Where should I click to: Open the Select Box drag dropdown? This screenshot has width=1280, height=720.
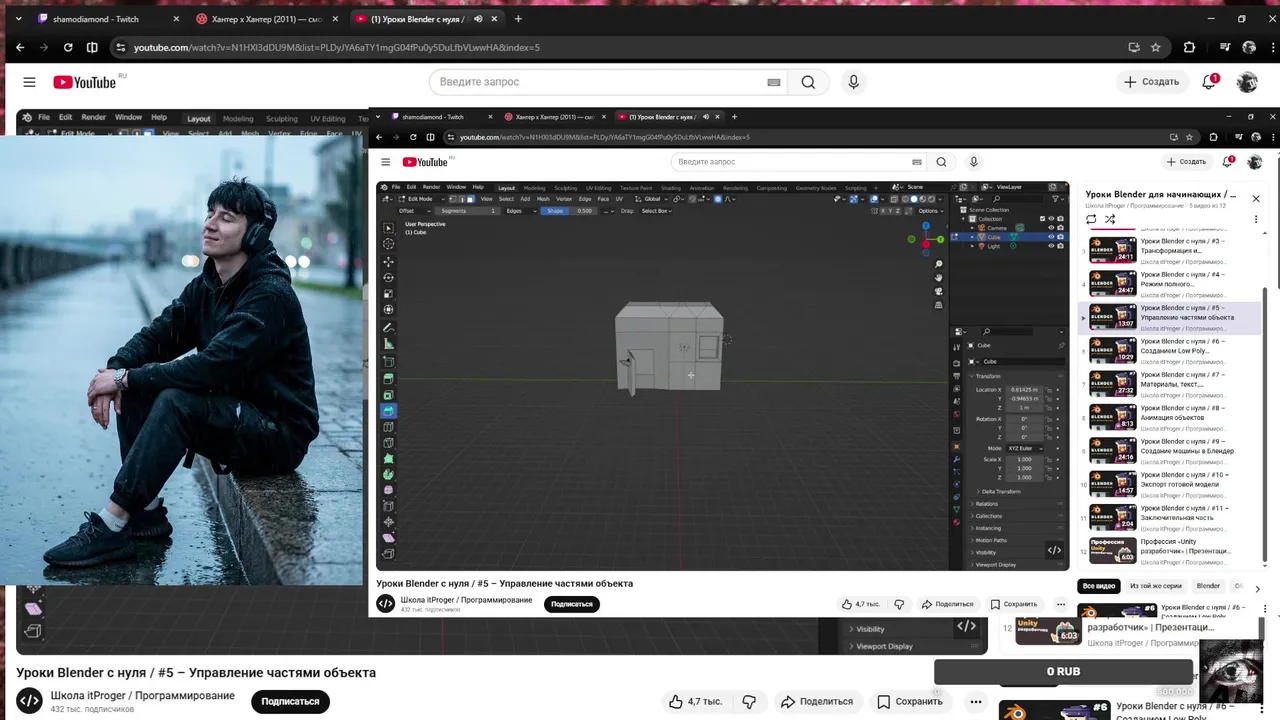click(x=656, y=211)
